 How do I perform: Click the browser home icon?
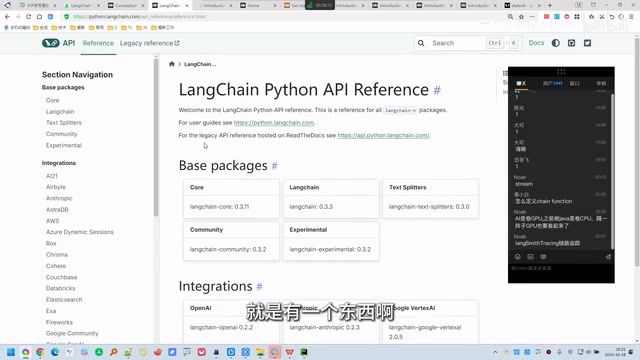pos(39,17)
